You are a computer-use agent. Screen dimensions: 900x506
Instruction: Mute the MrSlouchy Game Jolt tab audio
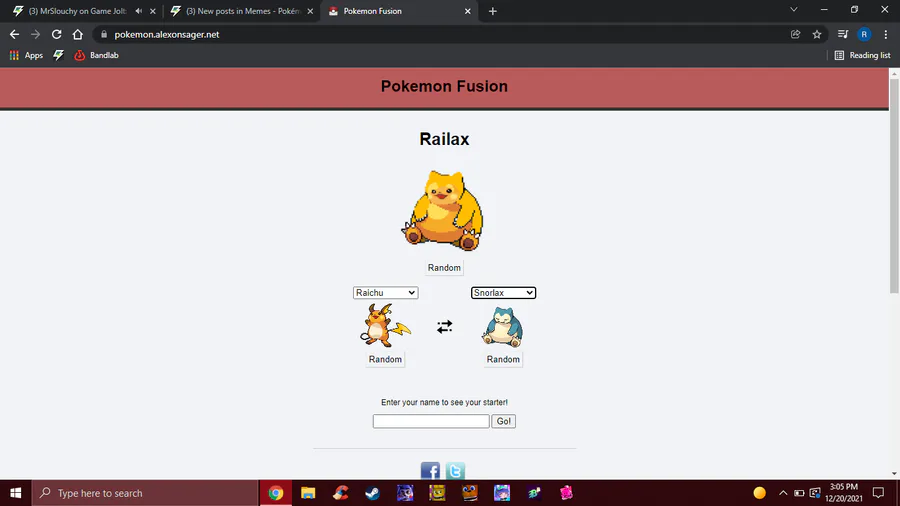139,11
